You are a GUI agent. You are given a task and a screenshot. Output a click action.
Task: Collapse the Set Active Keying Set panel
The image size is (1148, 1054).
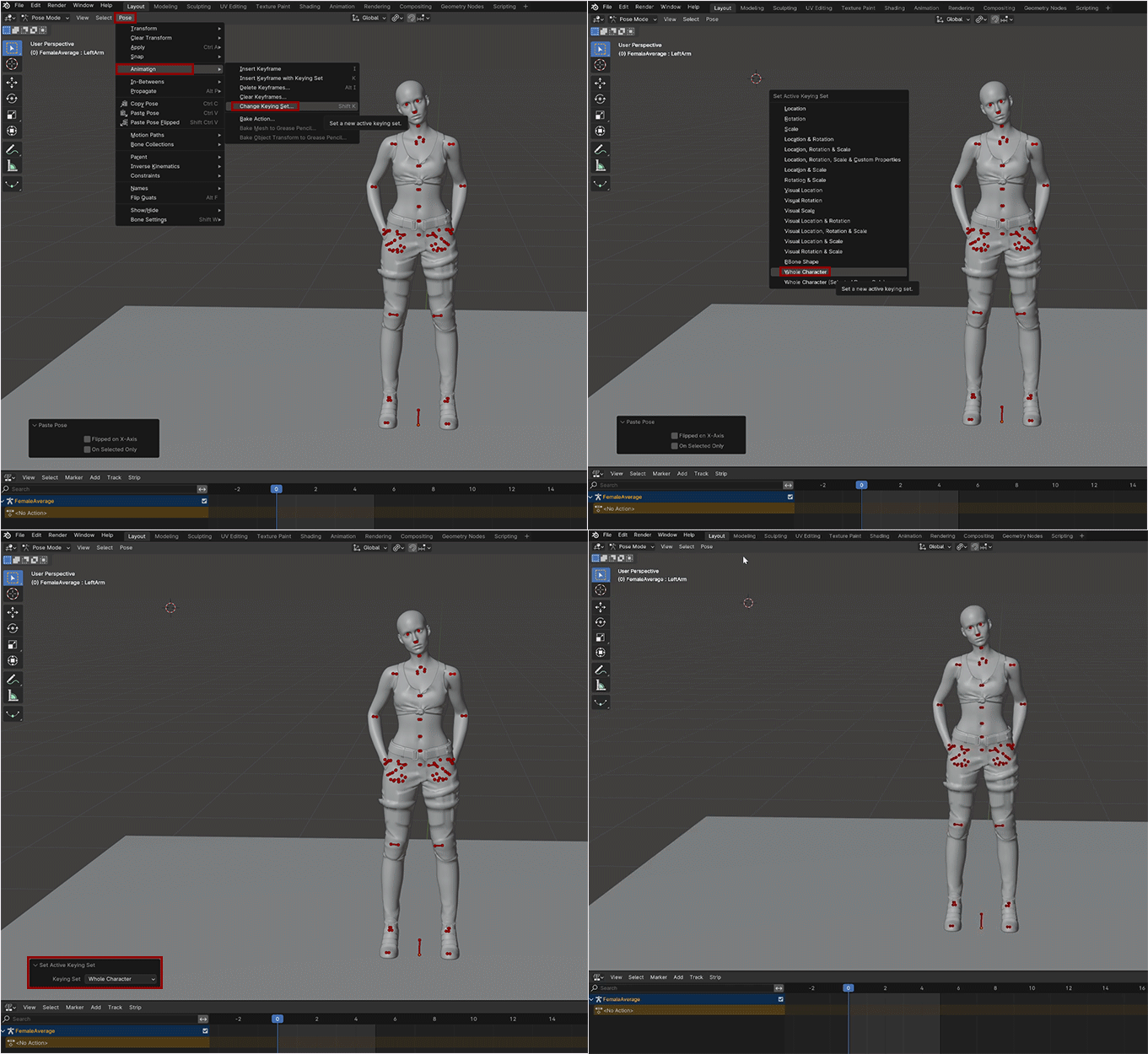pyautogui.click(x=35, y=965)
